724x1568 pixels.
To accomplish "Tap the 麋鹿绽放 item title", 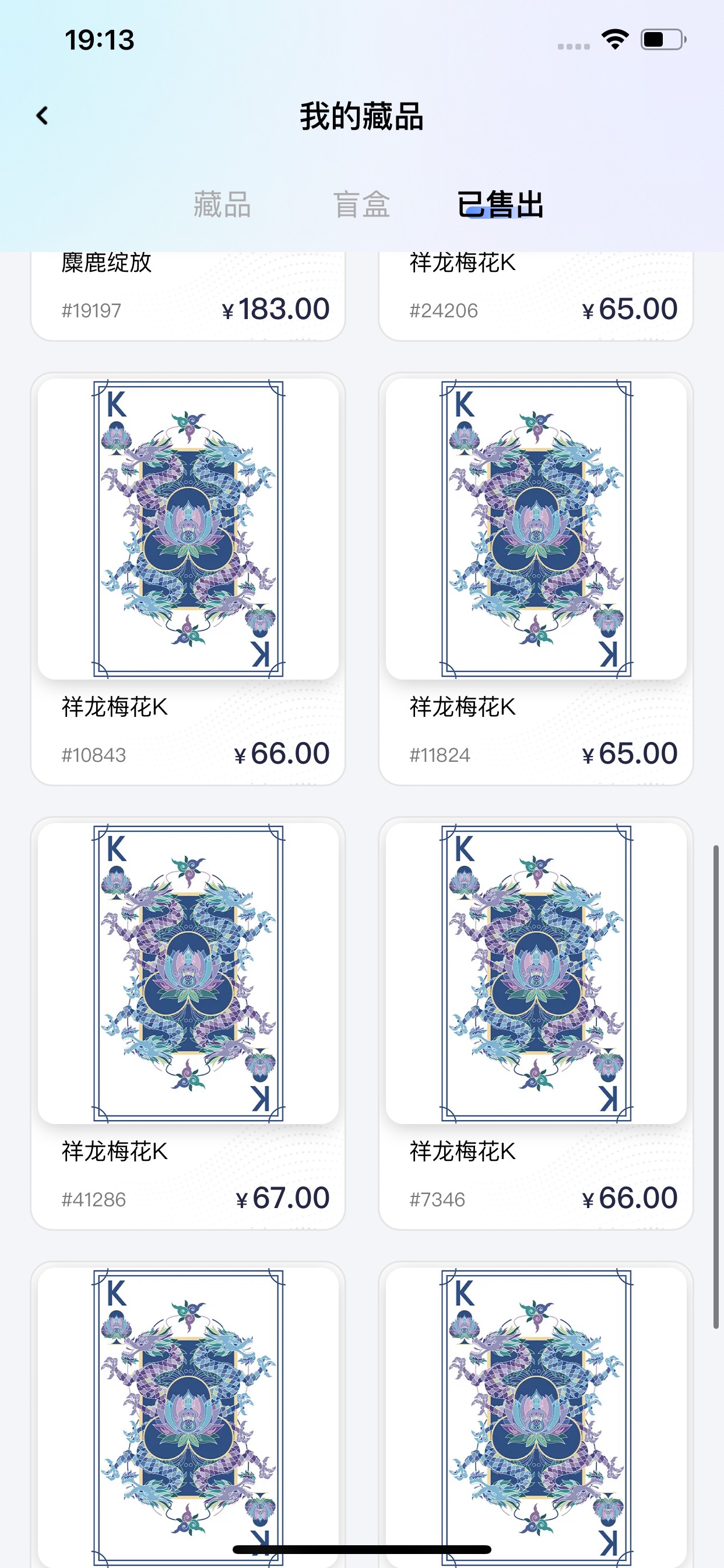I will click(x=107, y=262).
